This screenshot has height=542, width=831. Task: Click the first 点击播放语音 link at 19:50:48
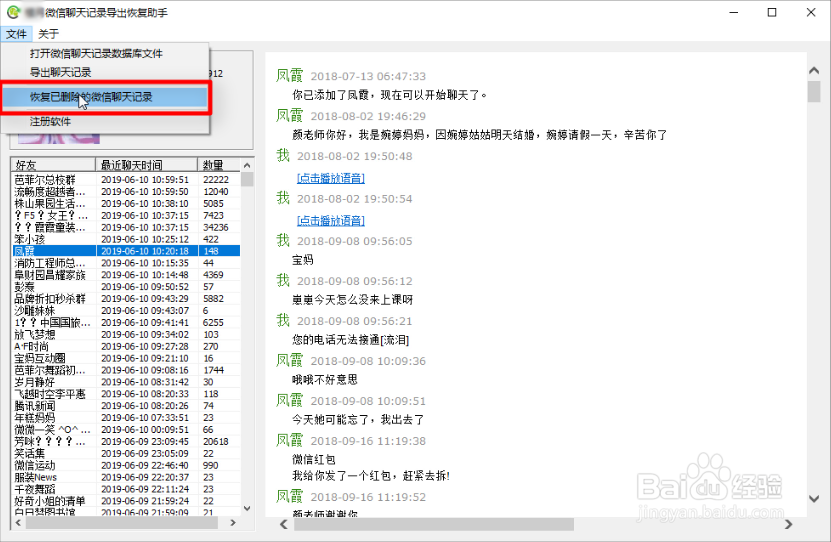tap(331, 178)
